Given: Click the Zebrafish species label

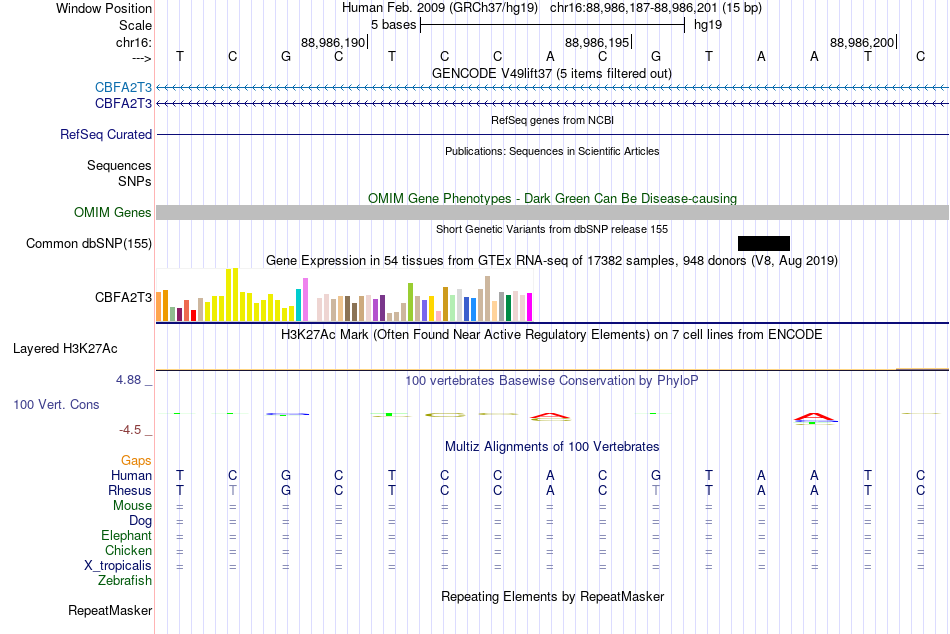Looking at the screenshot, I should click(125, 581).
